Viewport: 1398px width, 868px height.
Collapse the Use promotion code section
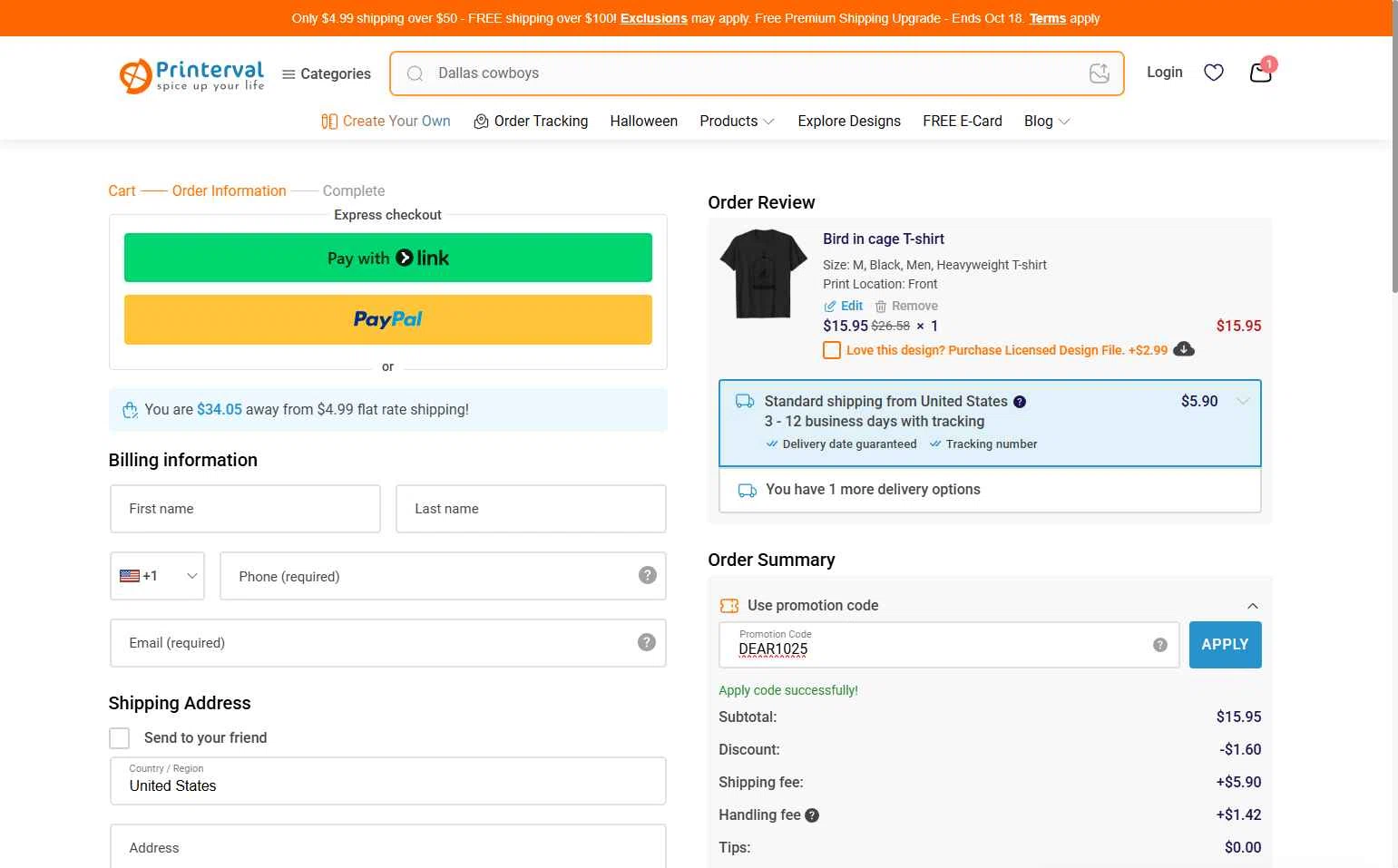[x=1252, y=606]
